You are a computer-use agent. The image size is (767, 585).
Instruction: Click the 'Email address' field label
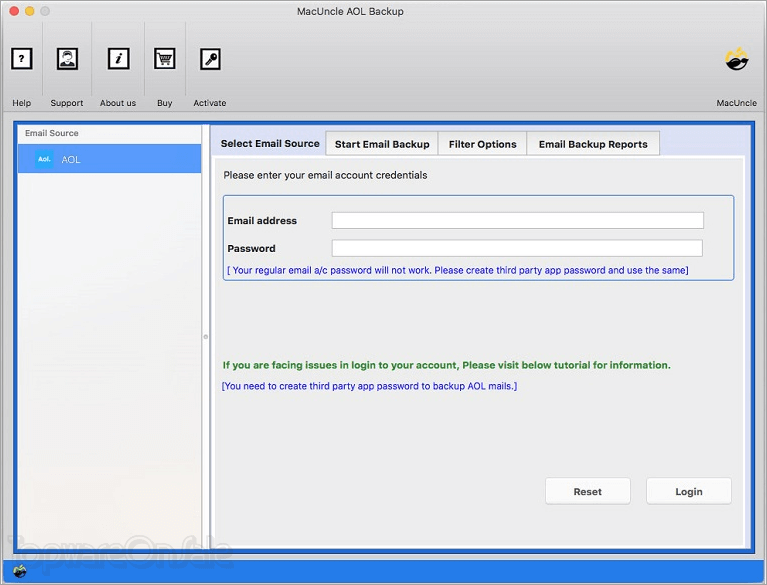(x=262, y=221)
